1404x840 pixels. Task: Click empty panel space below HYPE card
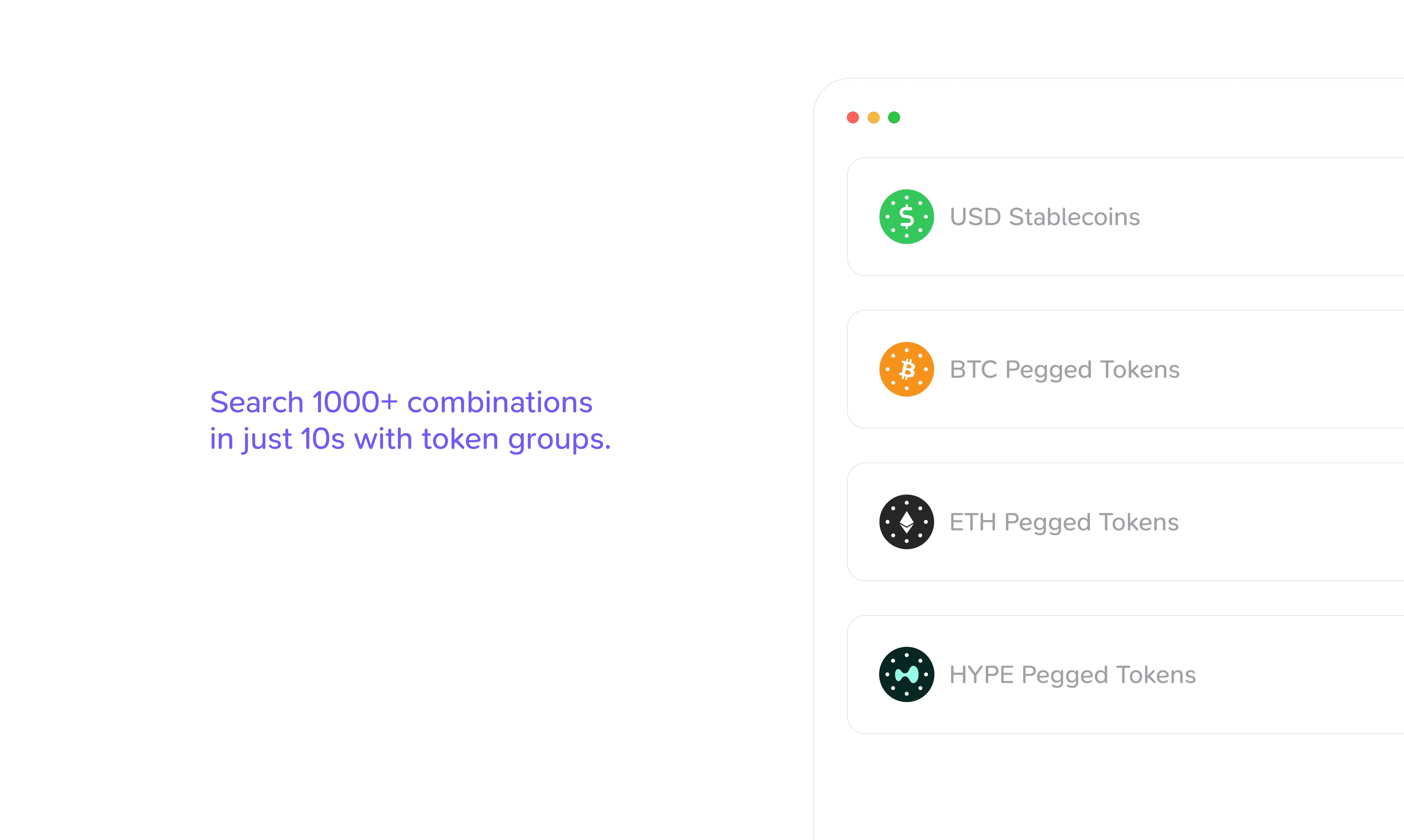pos(1108,787)
